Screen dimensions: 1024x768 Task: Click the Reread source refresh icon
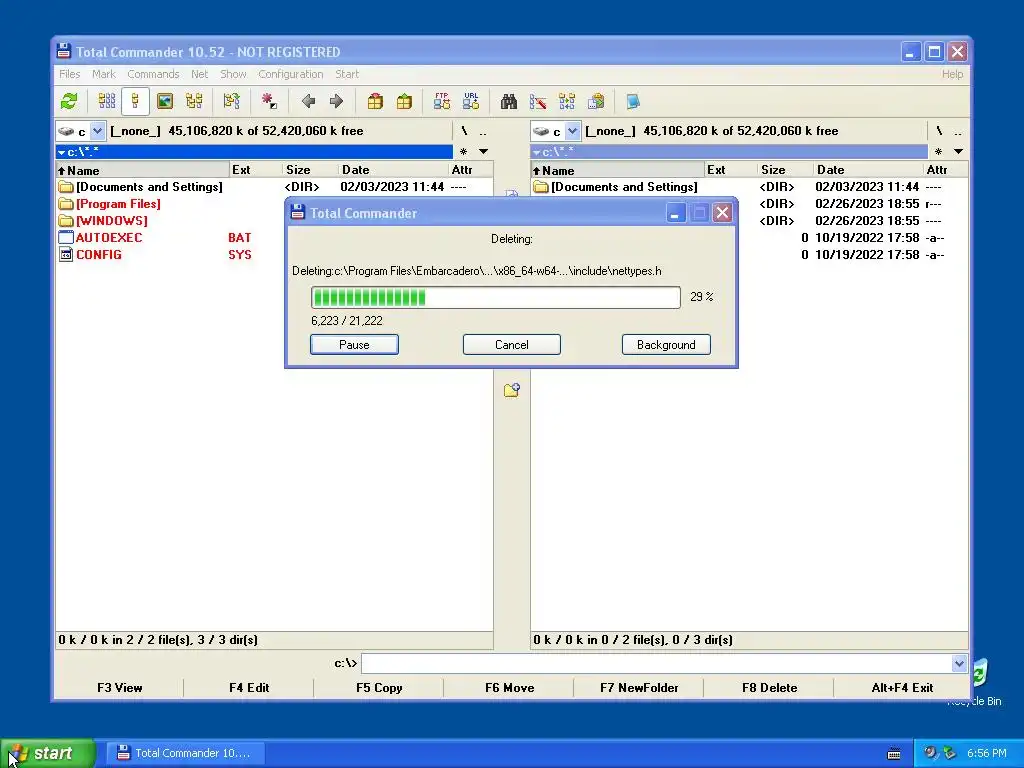(x=69, y=101)
